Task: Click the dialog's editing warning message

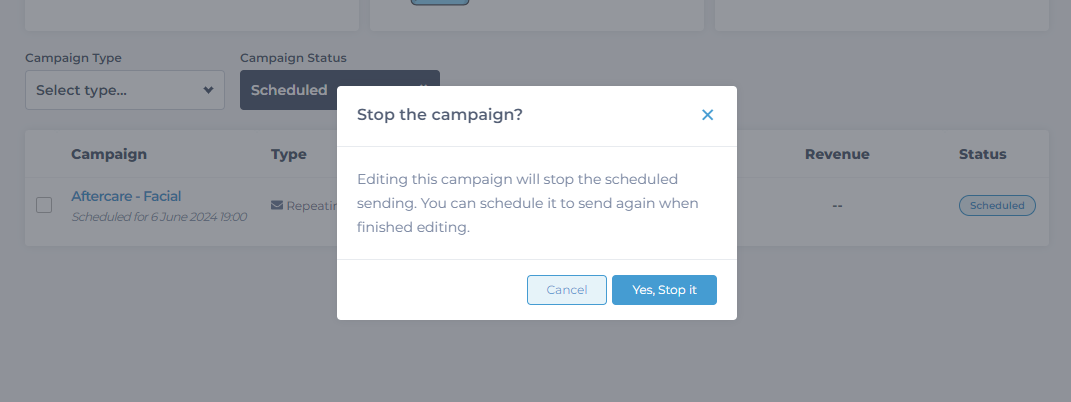Action: click(527, 203)
